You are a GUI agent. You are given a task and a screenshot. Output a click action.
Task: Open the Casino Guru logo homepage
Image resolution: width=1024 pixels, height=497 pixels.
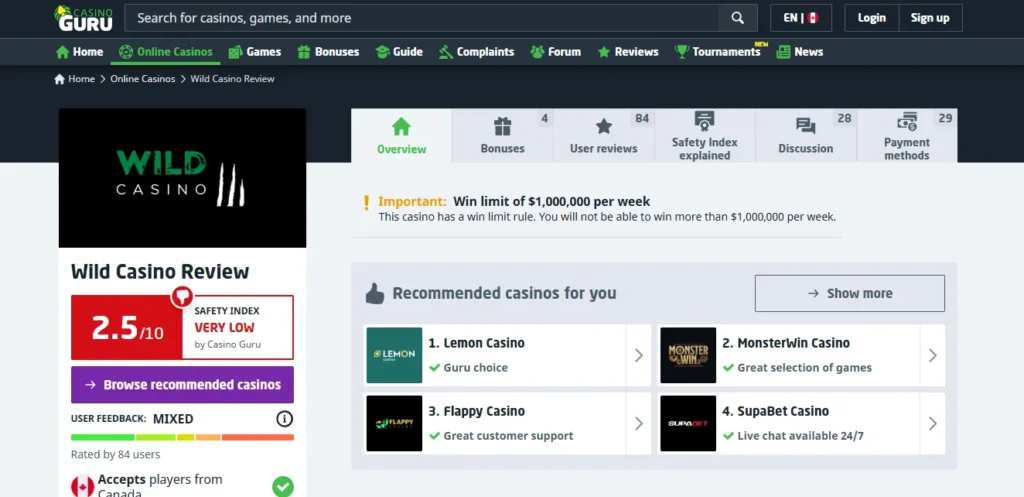tap(83, 18)
